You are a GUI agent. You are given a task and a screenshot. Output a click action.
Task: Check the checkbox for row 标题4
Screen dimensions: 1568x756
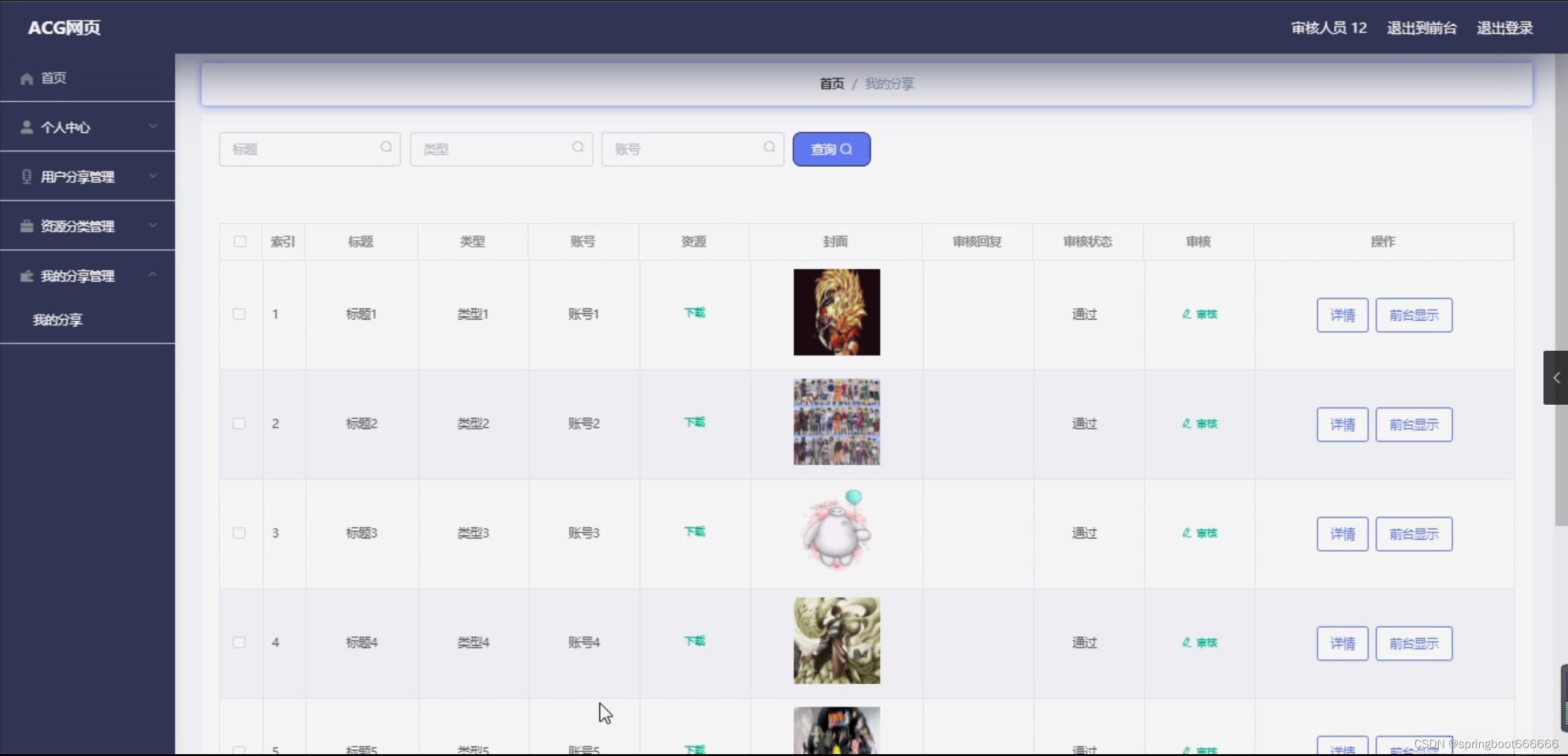tap(239, 642)
